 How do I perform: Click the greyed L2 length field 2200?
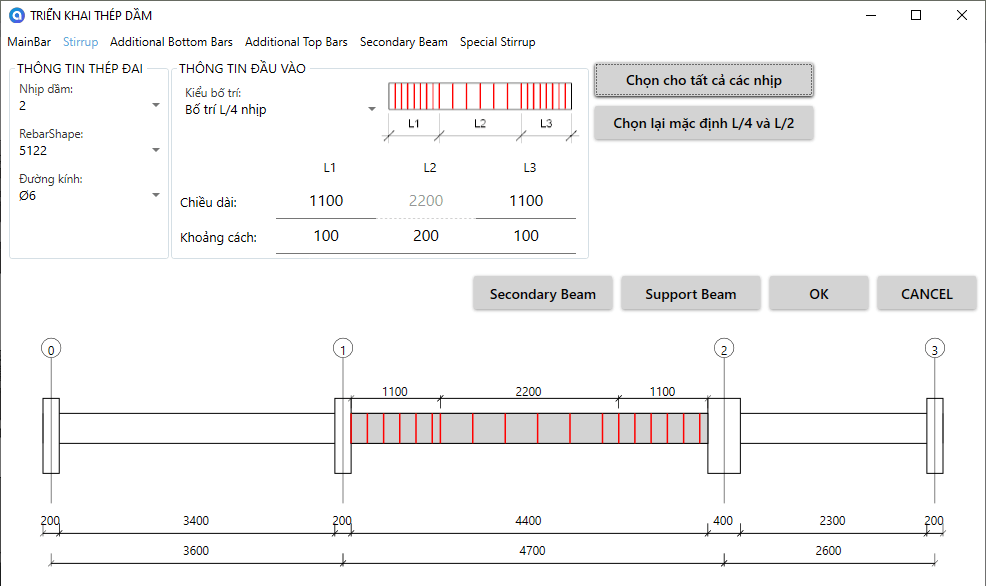point(426,201)
